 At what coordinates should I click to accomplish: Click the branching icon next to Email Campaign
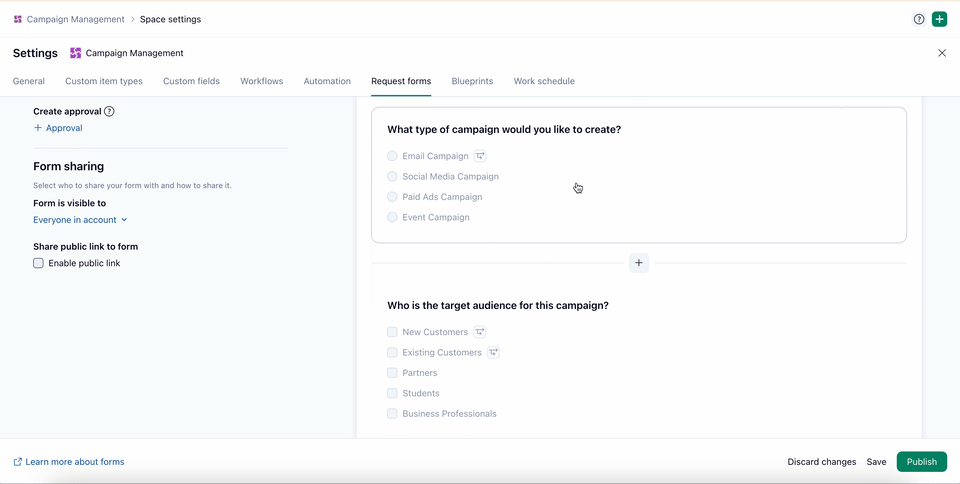[x=480, y=156]
